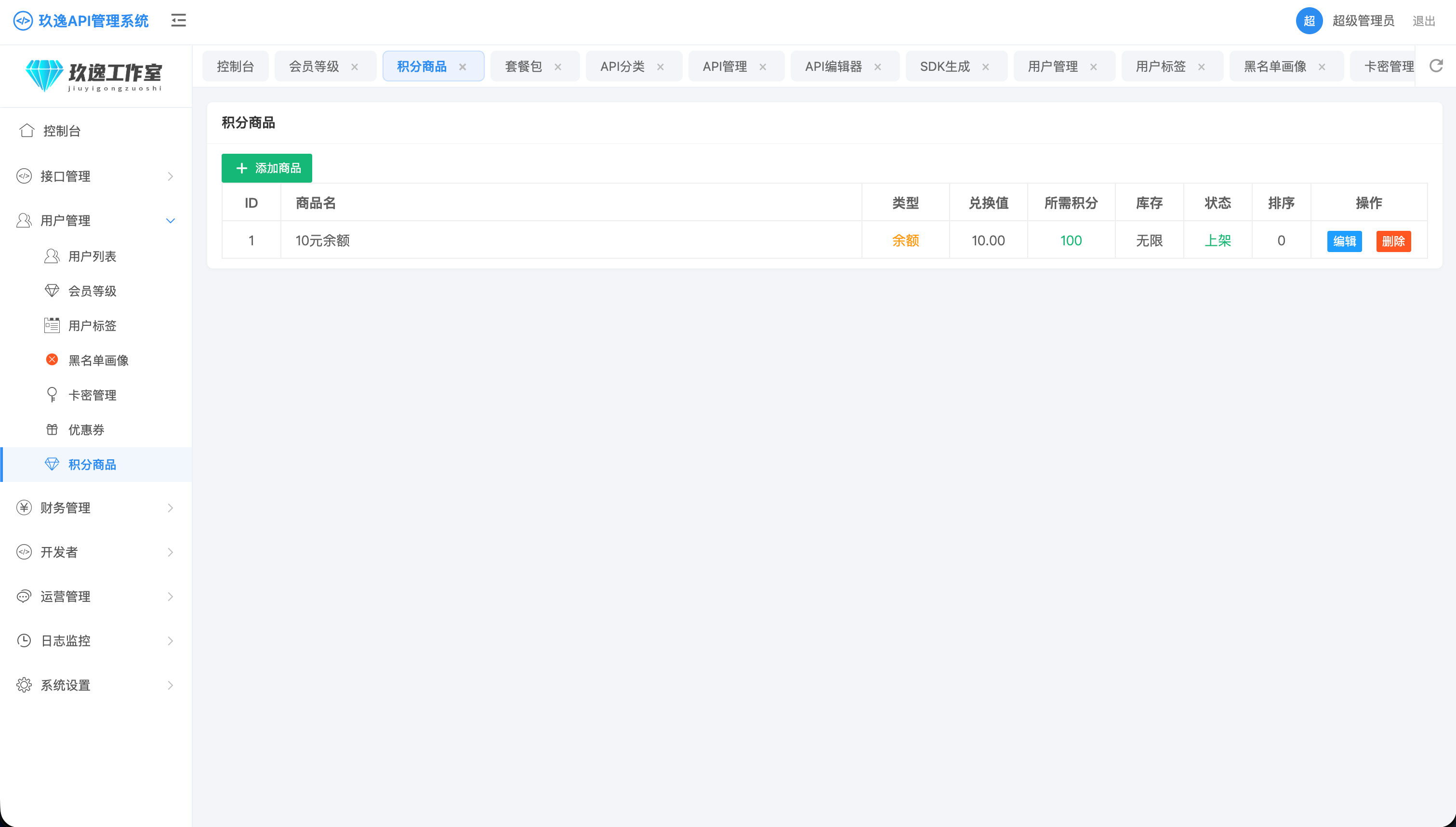Click the chat icon beside 运营管理

tap(24, 596)
